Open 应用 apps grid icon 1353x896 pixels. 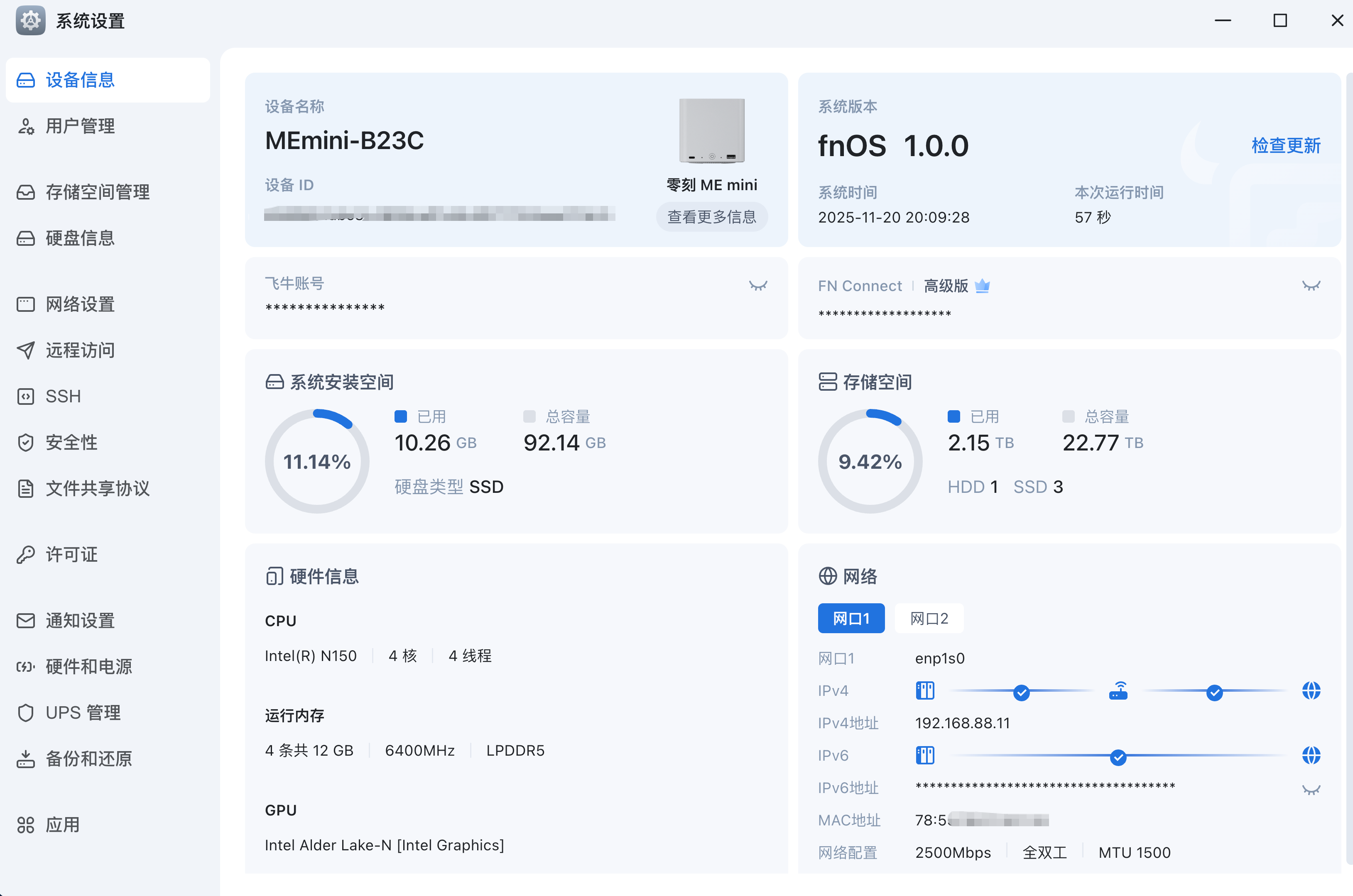[26, 825]
